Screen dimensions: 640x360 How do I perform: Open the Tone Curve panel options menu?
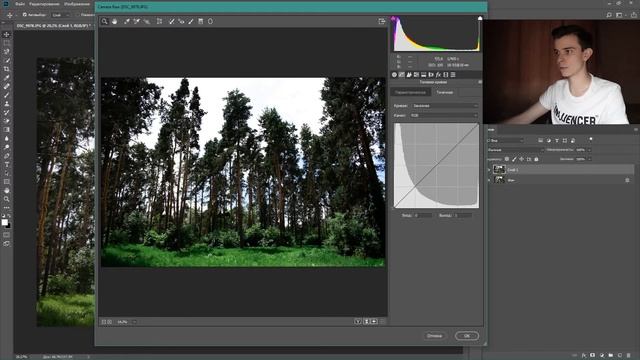pyautogui.click(x=480, y=82)
